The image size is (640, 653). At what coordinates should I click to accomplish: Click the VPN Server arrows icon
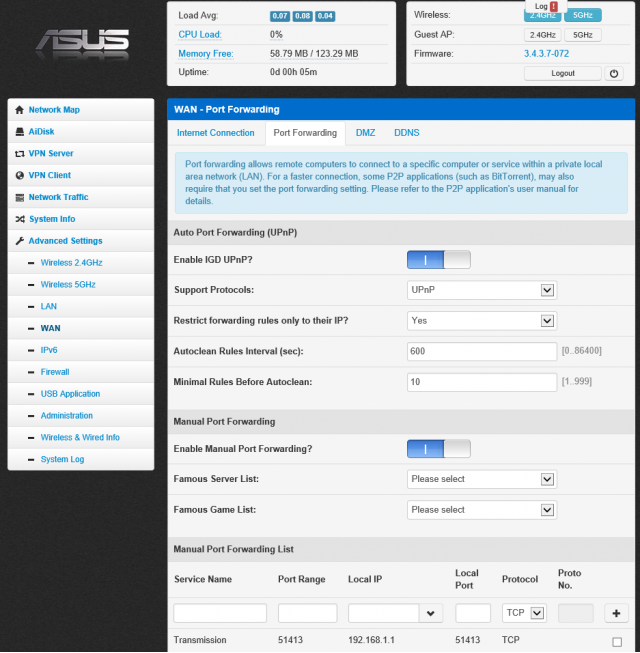click(x=19, y=154)
